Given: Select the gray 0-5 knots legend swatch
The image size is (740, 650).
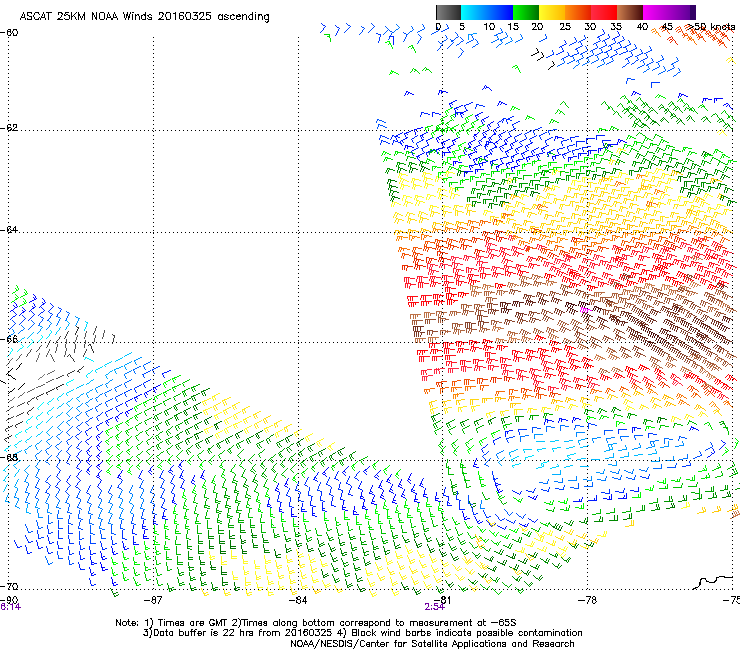Looking at the screenshot, I should click(x=448, y=12).
